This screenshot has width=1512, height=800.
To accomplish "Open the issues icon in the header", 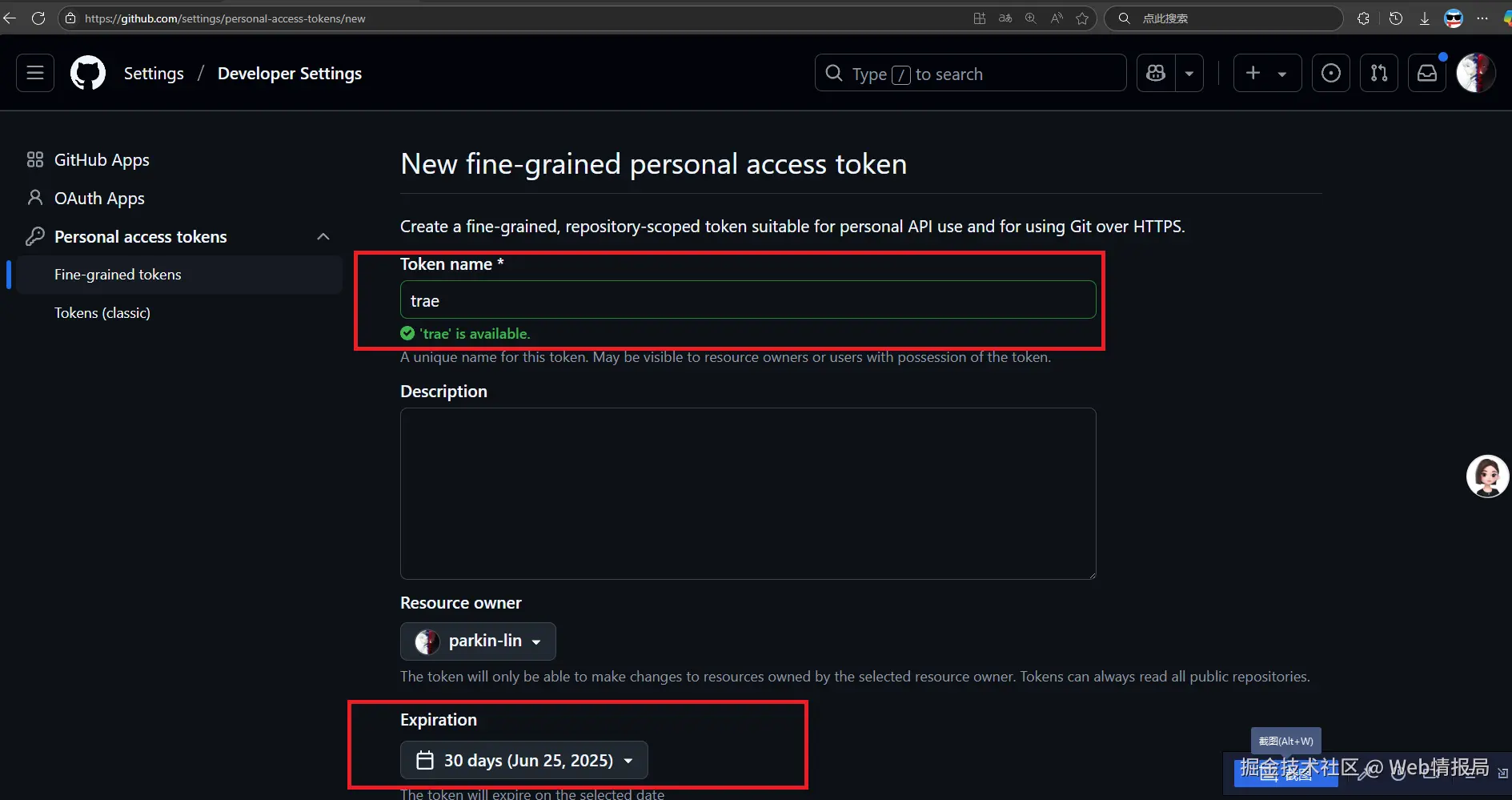I will pyautogui.click(x=1331, y=73).
